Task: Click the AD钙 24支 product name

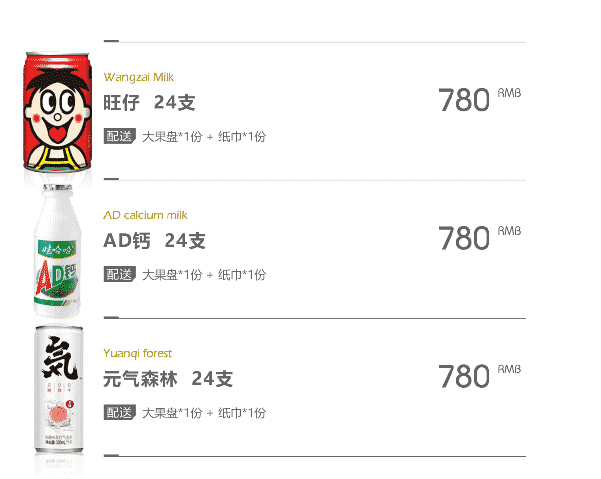Action: click(x=154, y=241)
